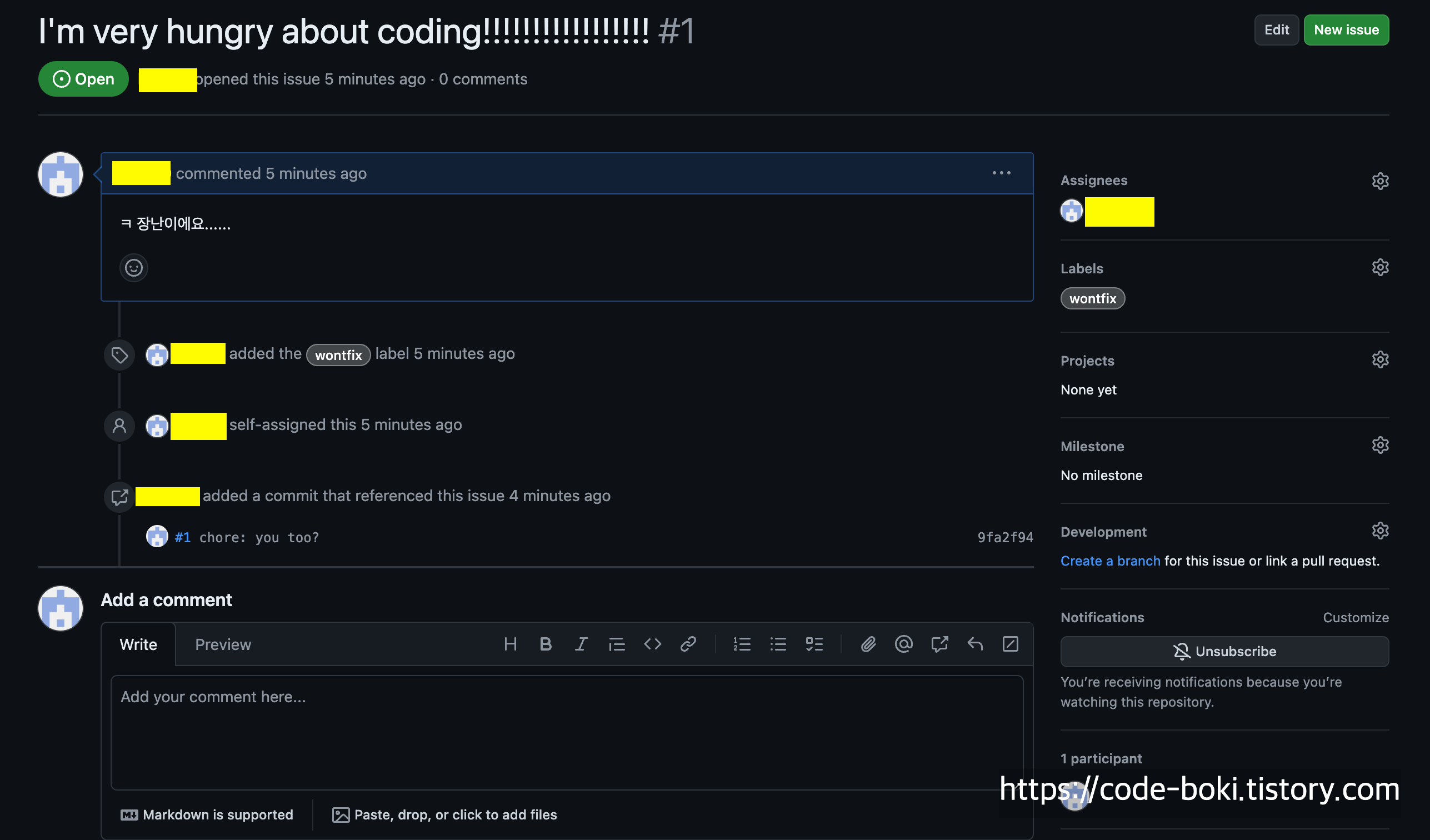Add a task list icon
The image size is (1430, 840).
tap(814, 644)
